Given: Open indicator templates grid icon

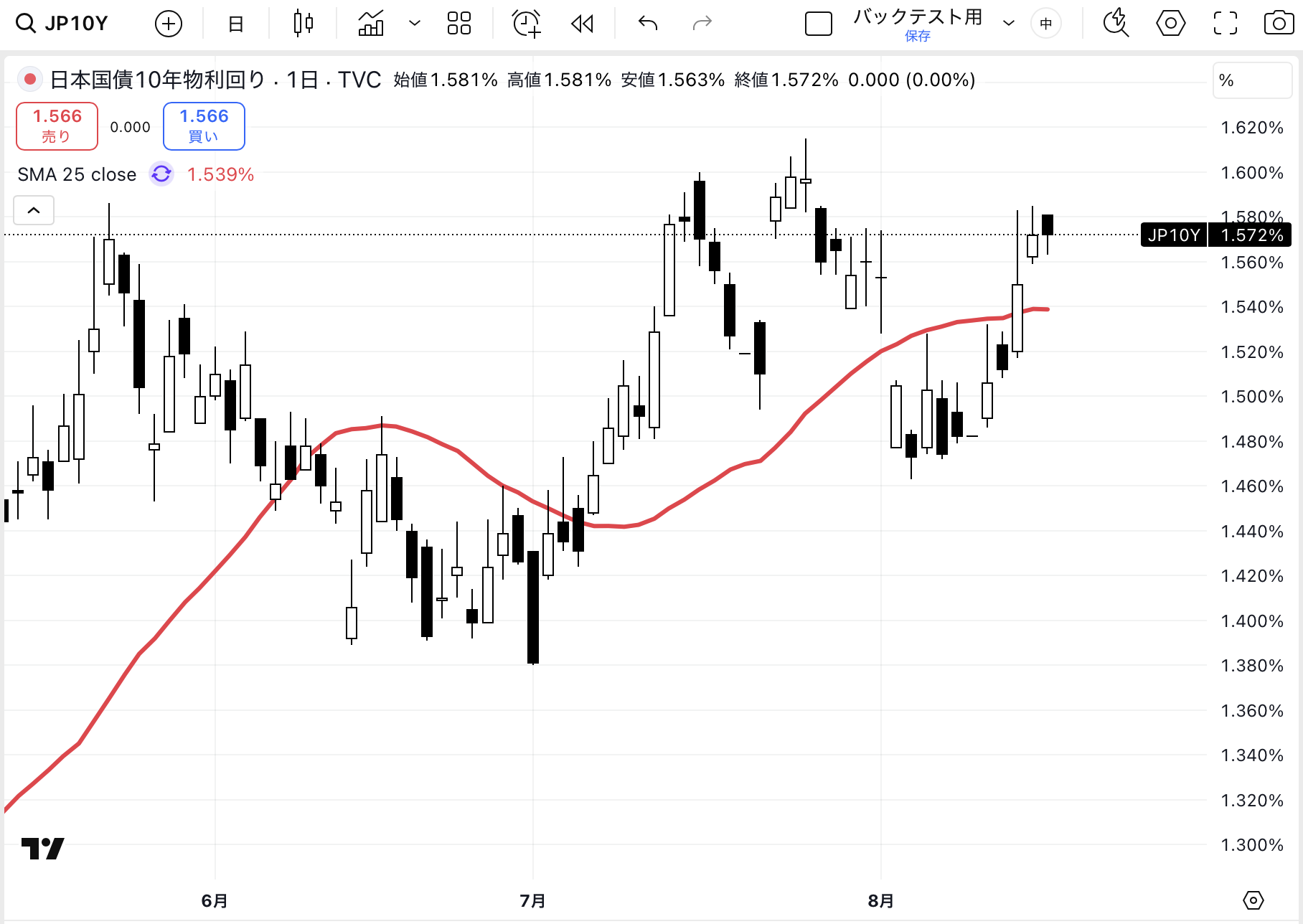Looking at the screenshot, I should tap(459, 24).
